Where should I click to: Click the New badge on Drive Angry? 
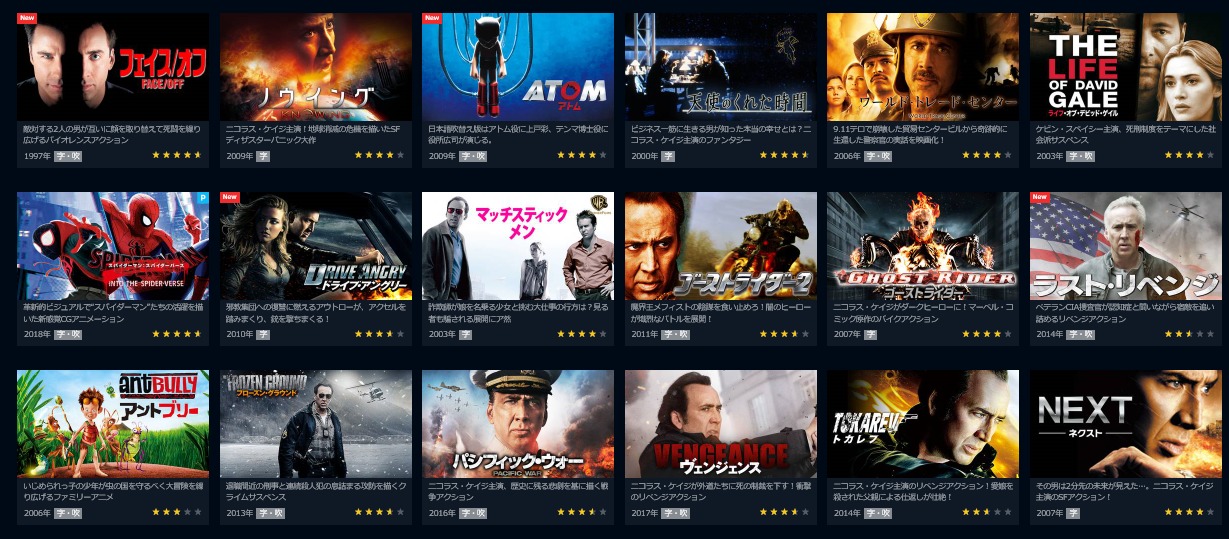[229, 197]
